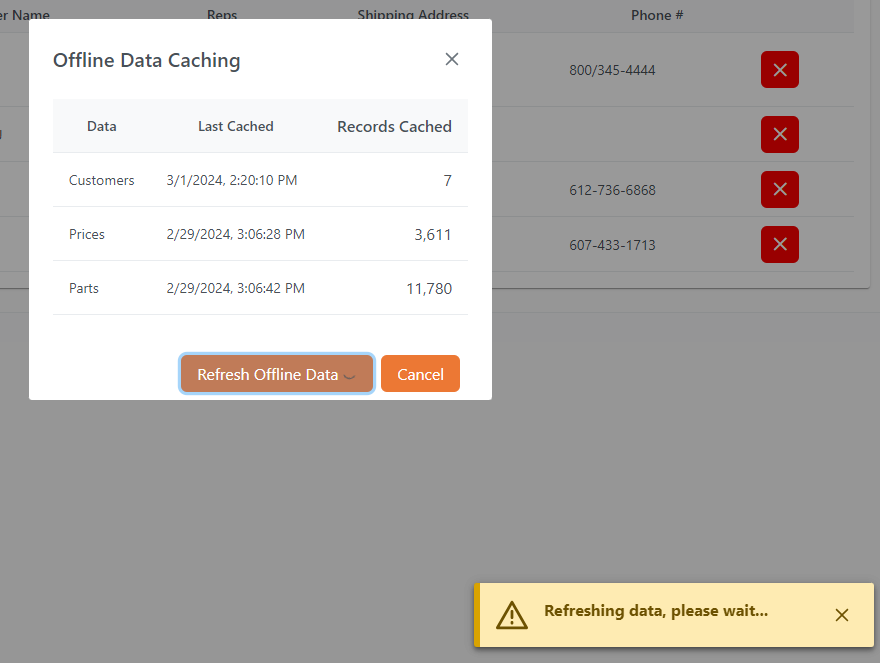880x663 pixels.
Task: Click the Records Cached column header
Action: pyautogui.click(x=393, y=126)
